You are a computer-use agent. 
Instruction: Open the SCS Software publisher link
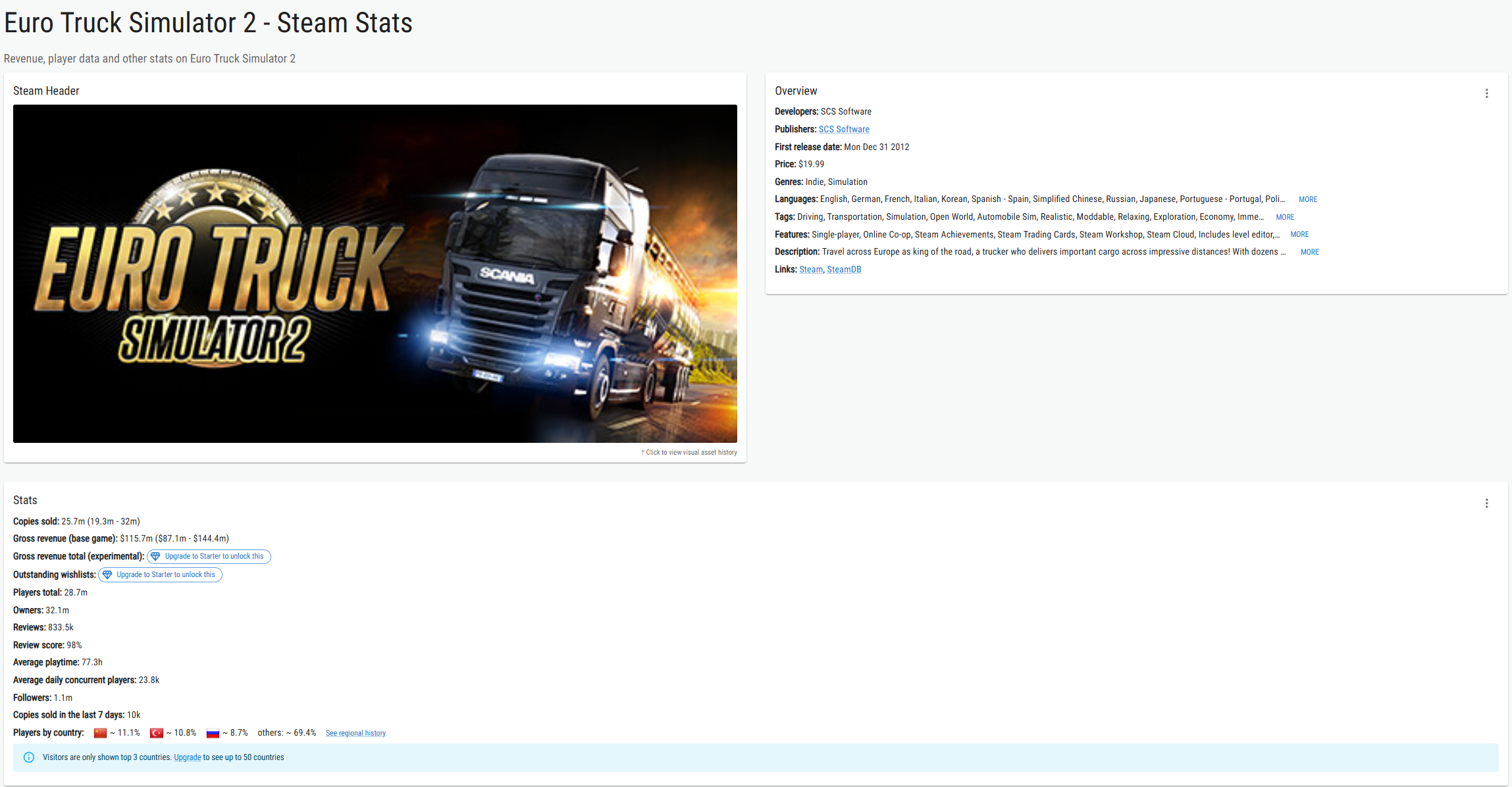click(x=844, y=130)
